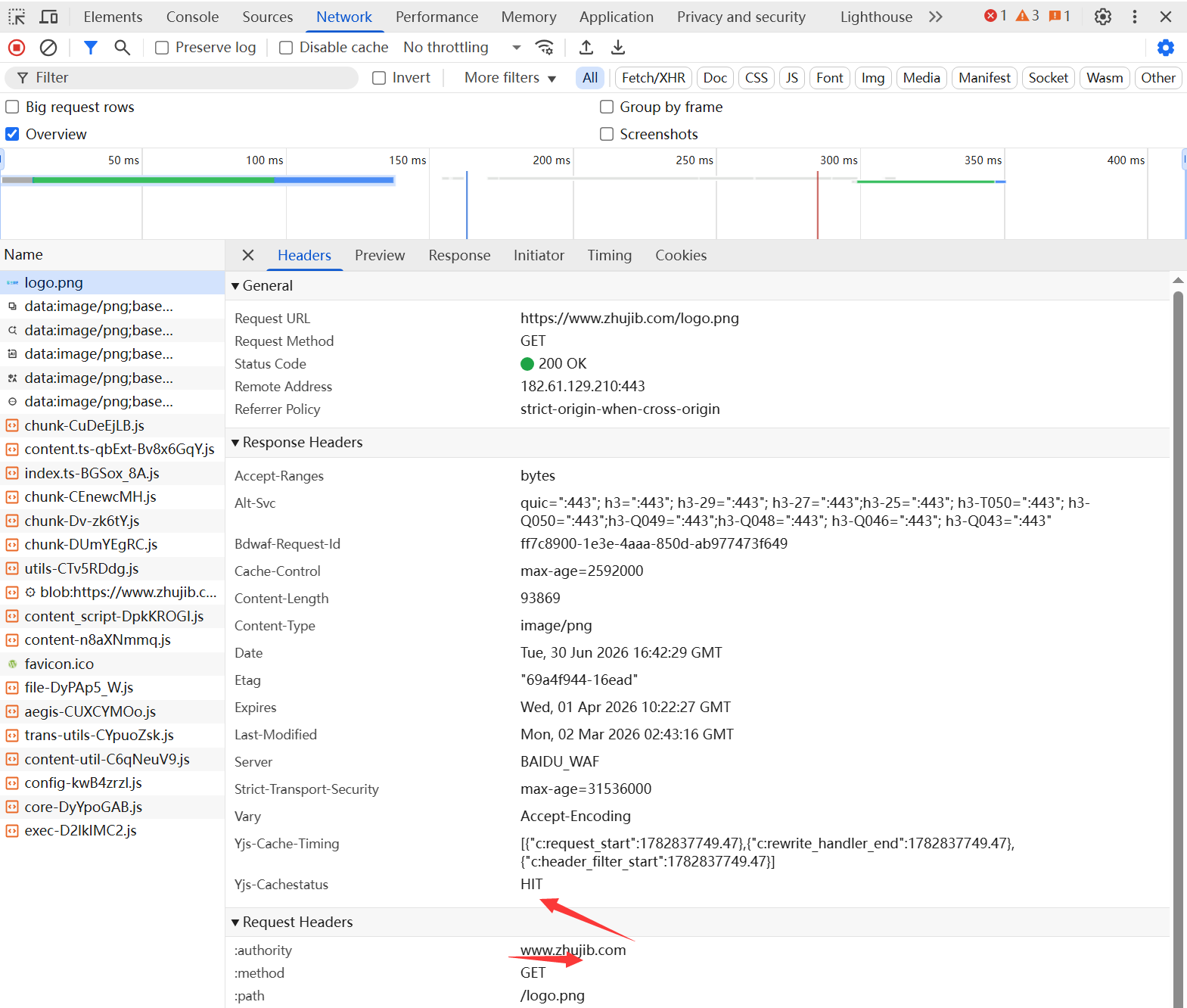Export HAR file download icon
Screen dimensions: 1187x1008
click(x=618, y=48)
